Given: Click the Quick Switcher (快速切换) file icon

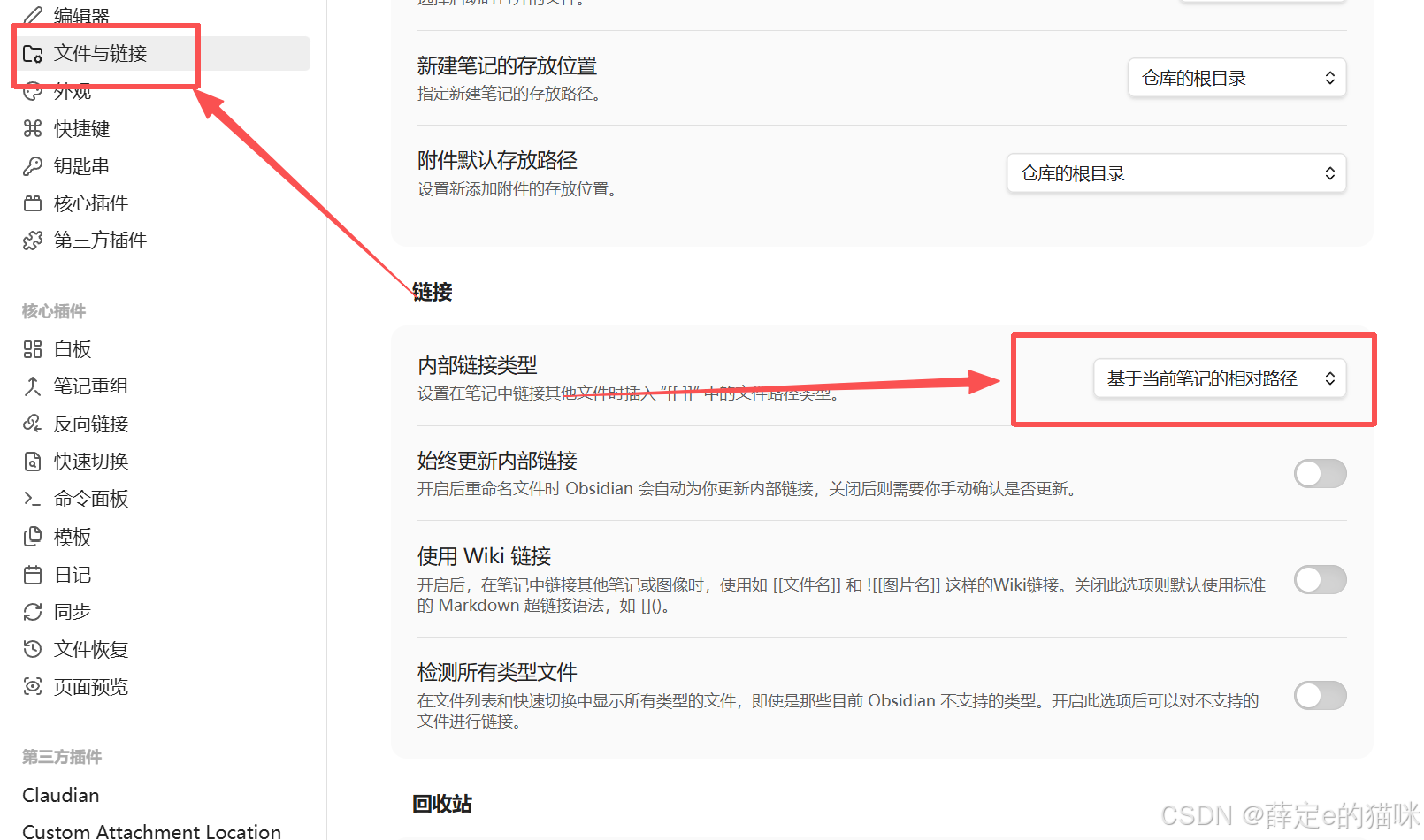Looking at the screenshot, I should pos(33,462).
